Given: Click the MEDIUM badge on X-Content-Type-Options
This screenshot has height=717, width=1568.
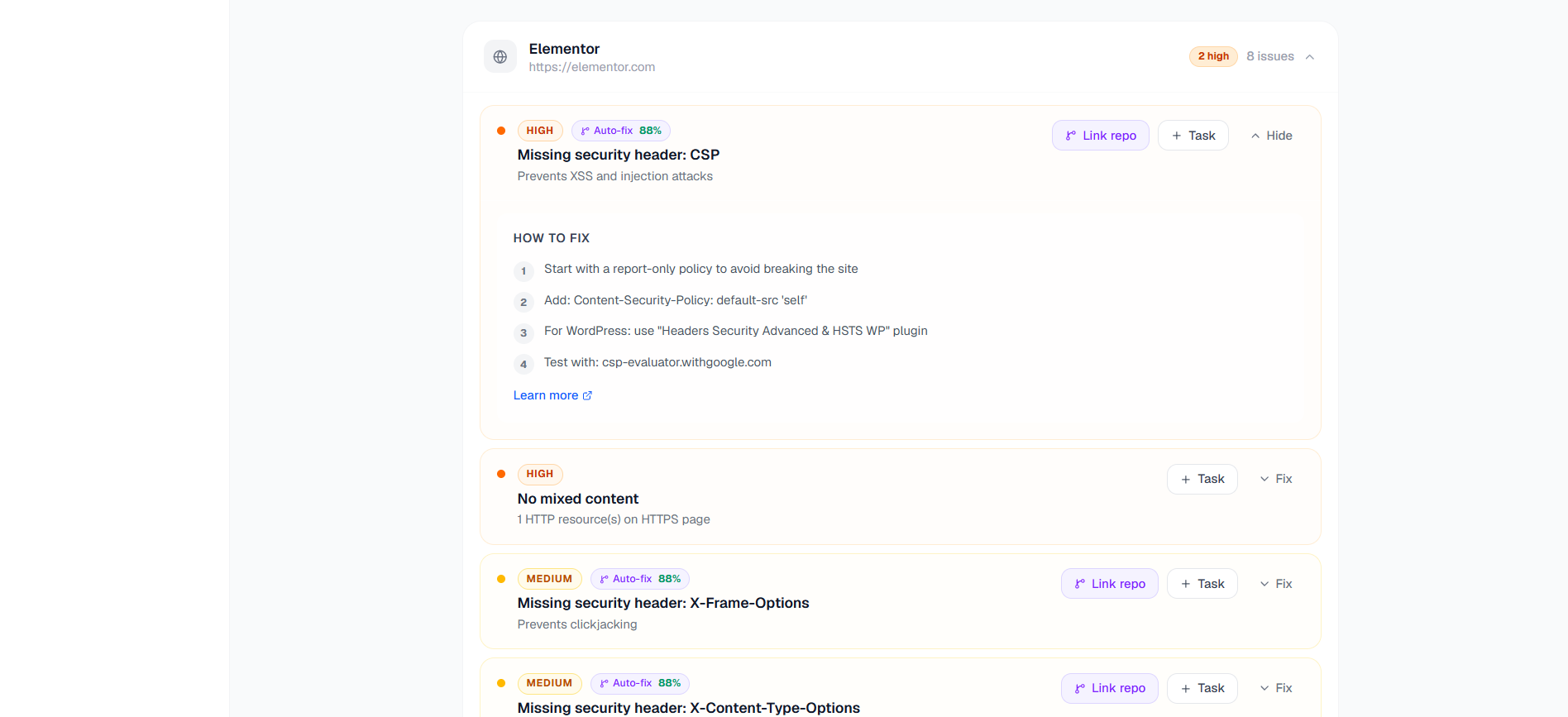Looking at the screenshot, I should (549, 683).
